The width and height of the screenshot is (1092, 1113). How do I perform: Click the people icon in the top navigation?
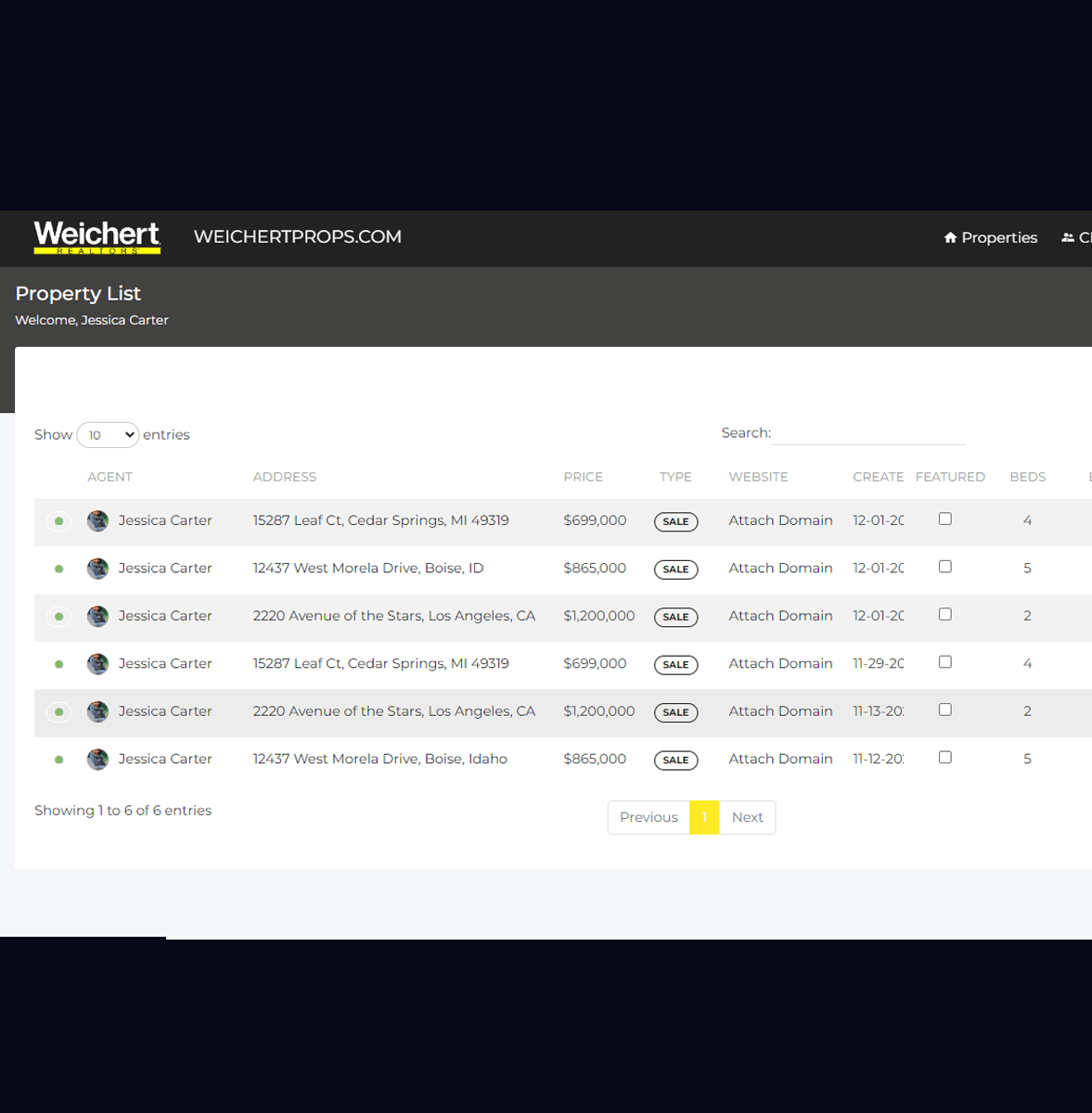pyautogui.click(x=1068, y=238)
